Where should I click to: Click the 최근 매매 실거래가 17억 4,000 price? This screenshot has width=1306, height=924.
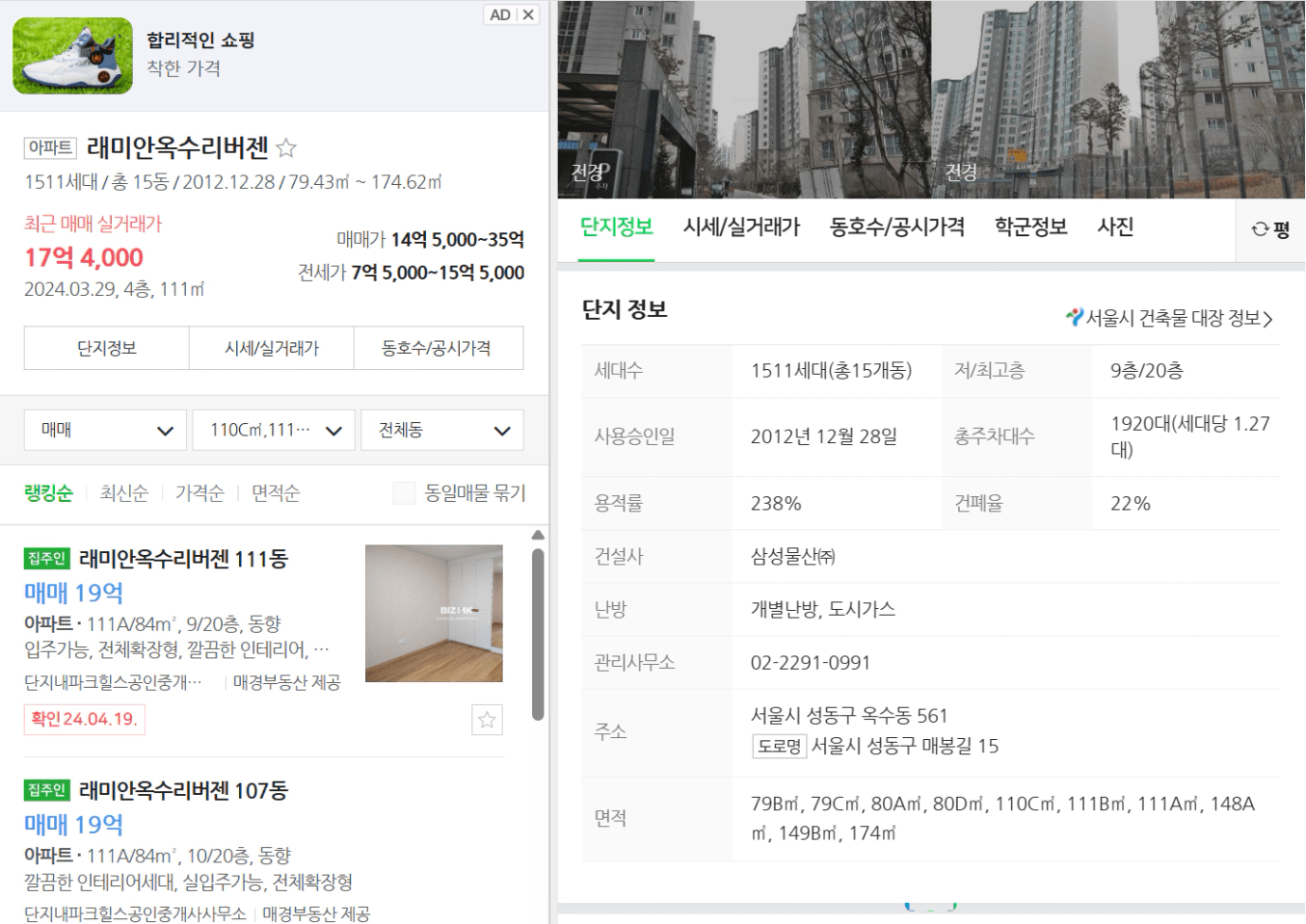(84, 258)
